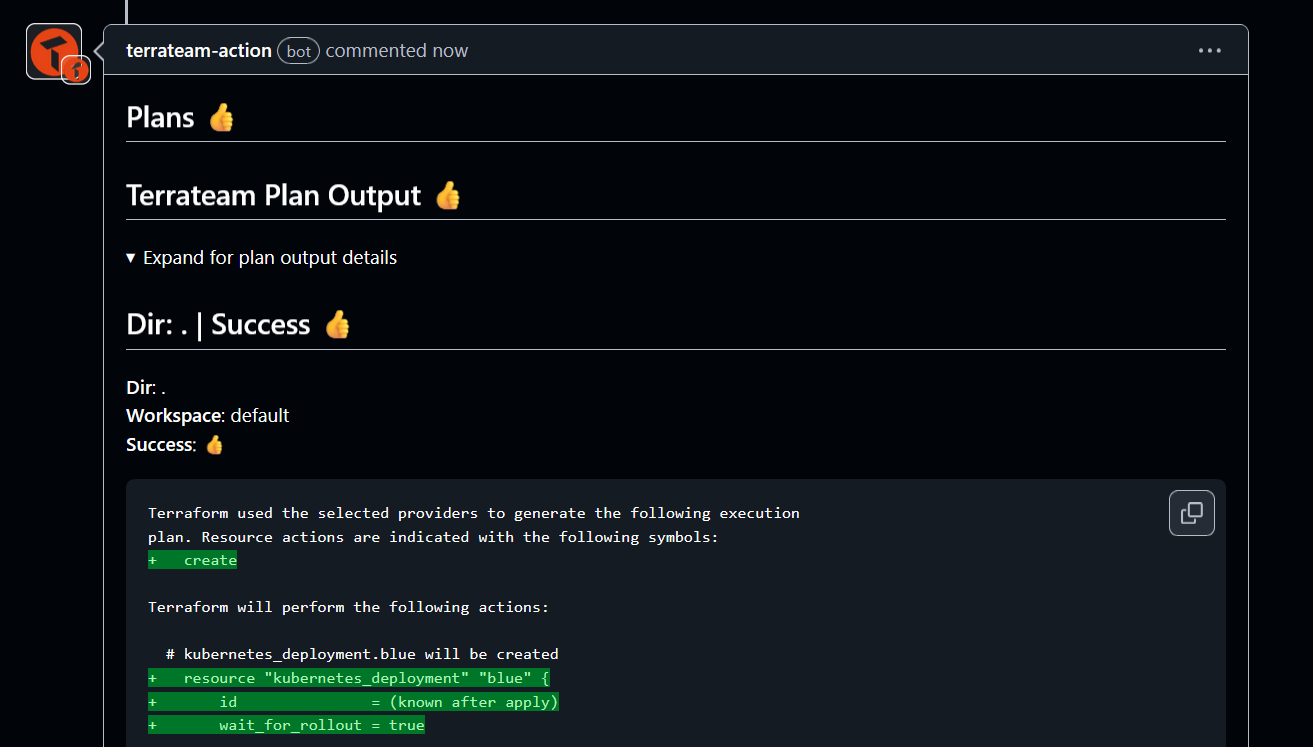Click the resource "kubernetes_deployment" "blue" line
1313x747 pixels.
coord(349,678)
